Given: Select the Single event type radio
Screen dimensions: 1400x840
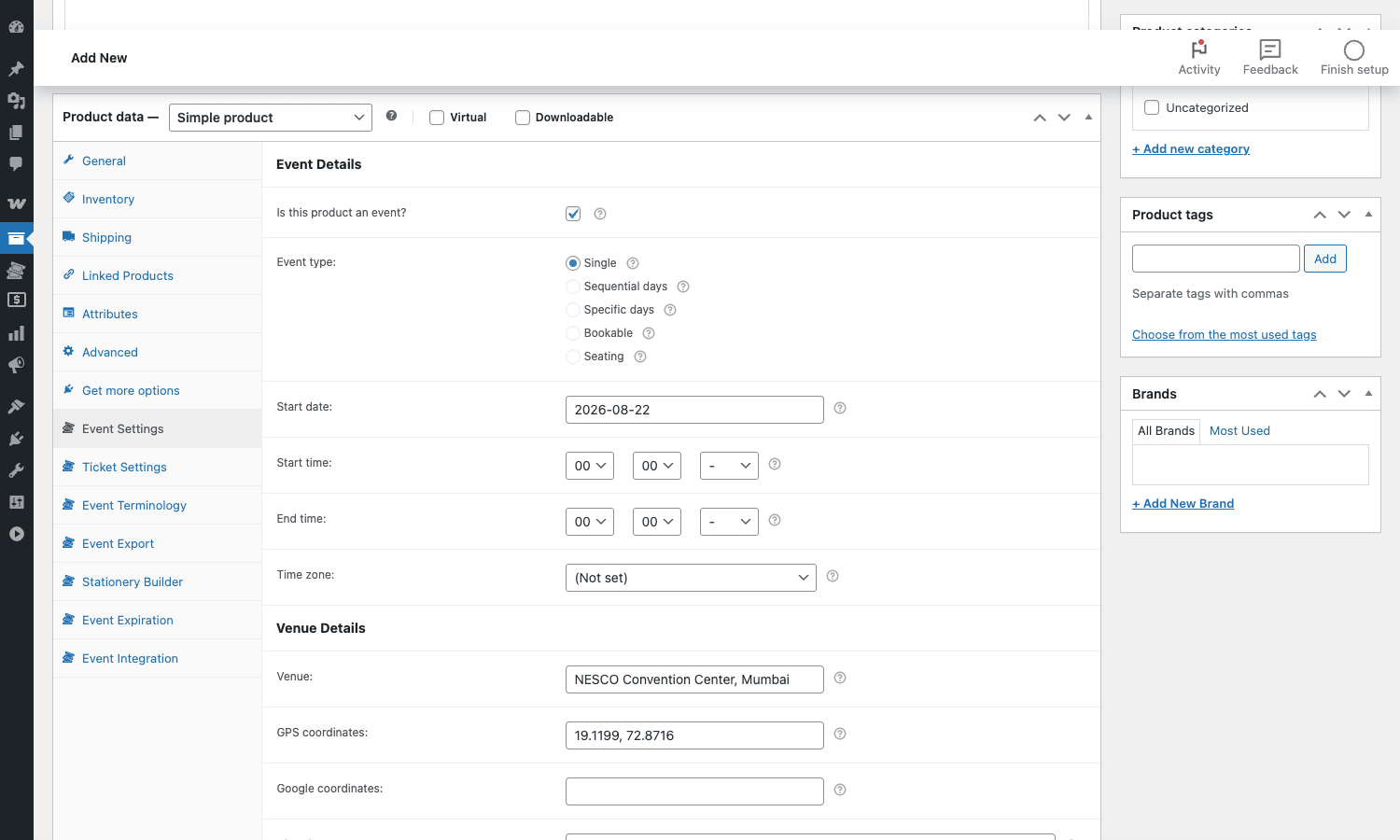Looking at the screenshot, I should (573, 263).
